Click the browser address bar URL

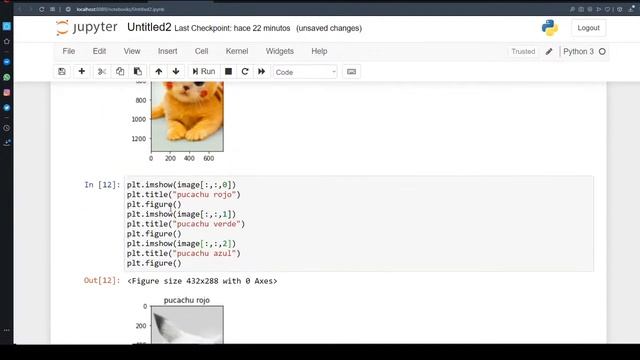[x=120, y=9]
